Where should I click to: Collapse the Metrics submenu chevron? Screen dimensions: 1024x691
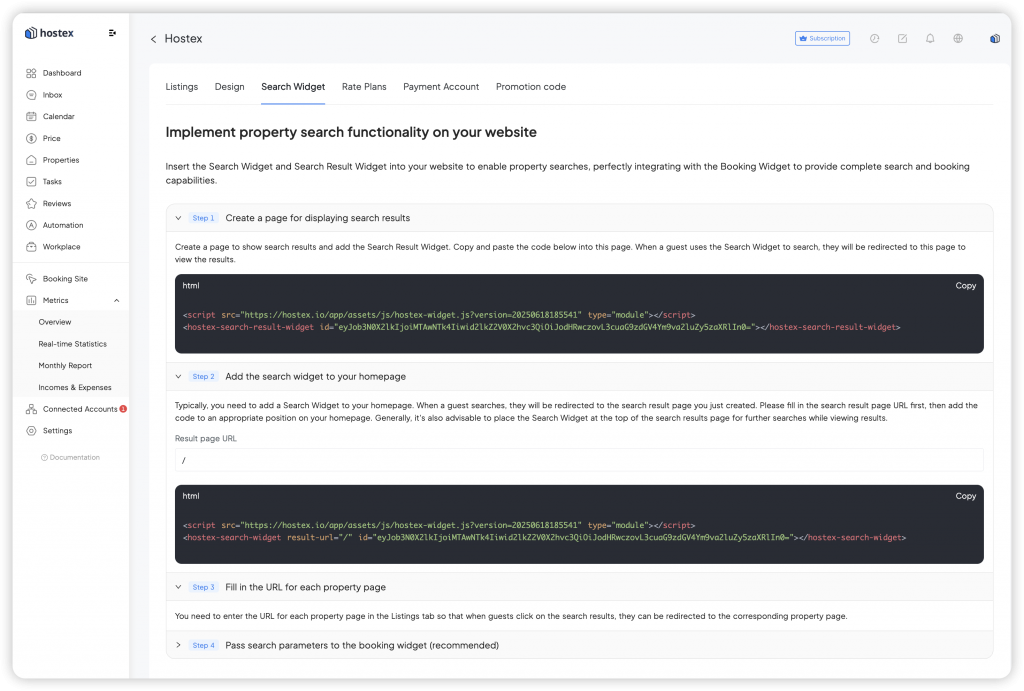tap(117, 300)
